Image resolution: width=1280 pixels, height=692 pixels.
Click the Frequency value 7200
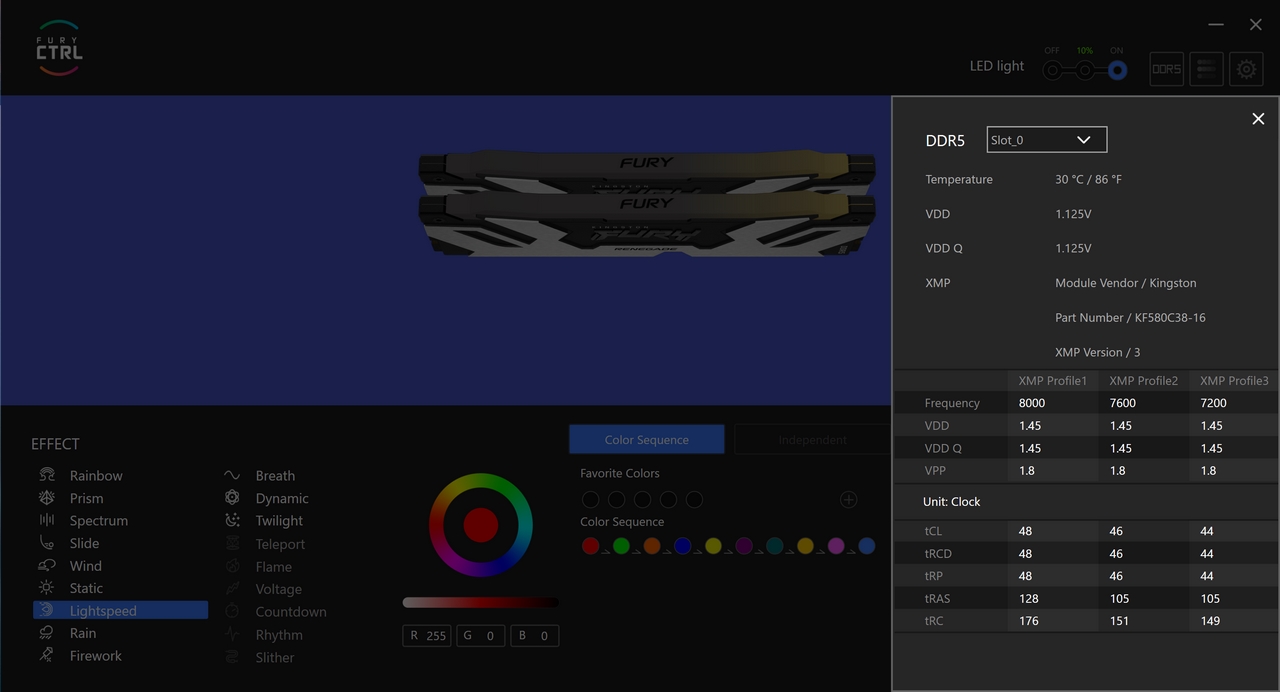tap(1213, 403)
